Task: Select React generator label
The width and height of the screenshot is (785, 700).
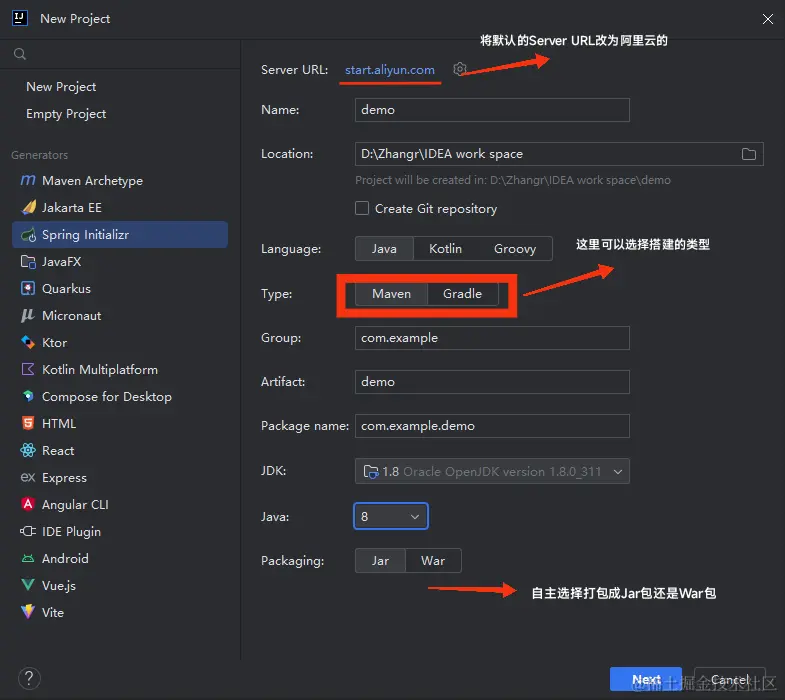Action: click(x=58, y=451)
